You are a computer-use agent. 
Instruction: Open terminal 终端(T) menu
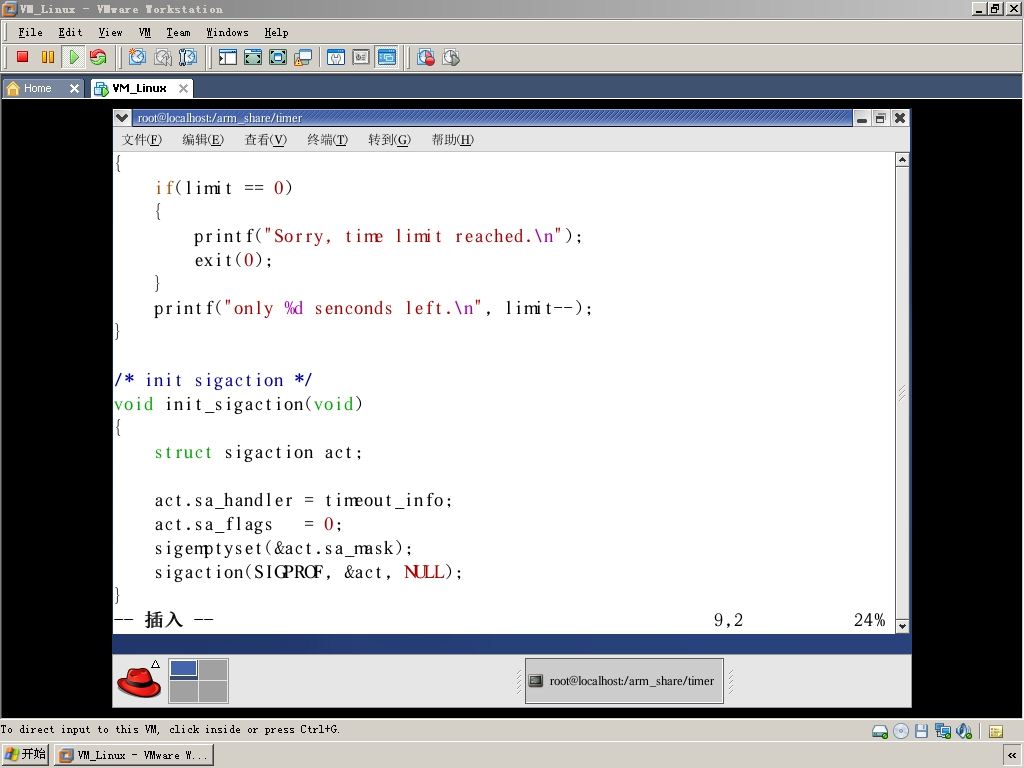(x=328, y=139)
